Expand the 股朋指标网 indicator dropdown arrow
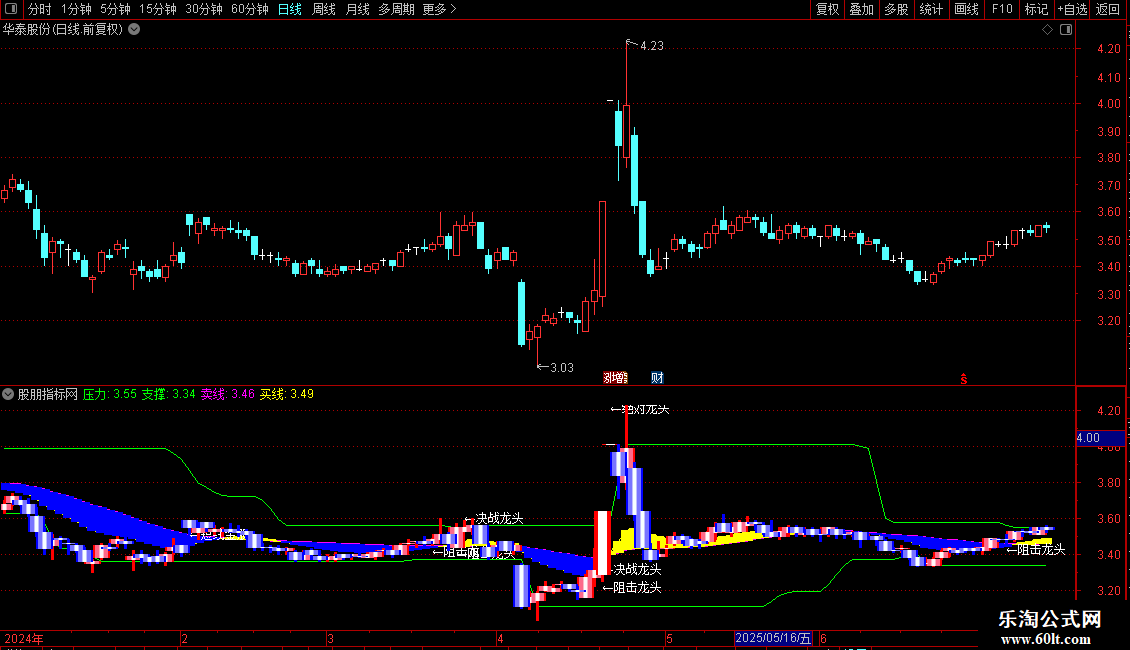 click(8, 394)
